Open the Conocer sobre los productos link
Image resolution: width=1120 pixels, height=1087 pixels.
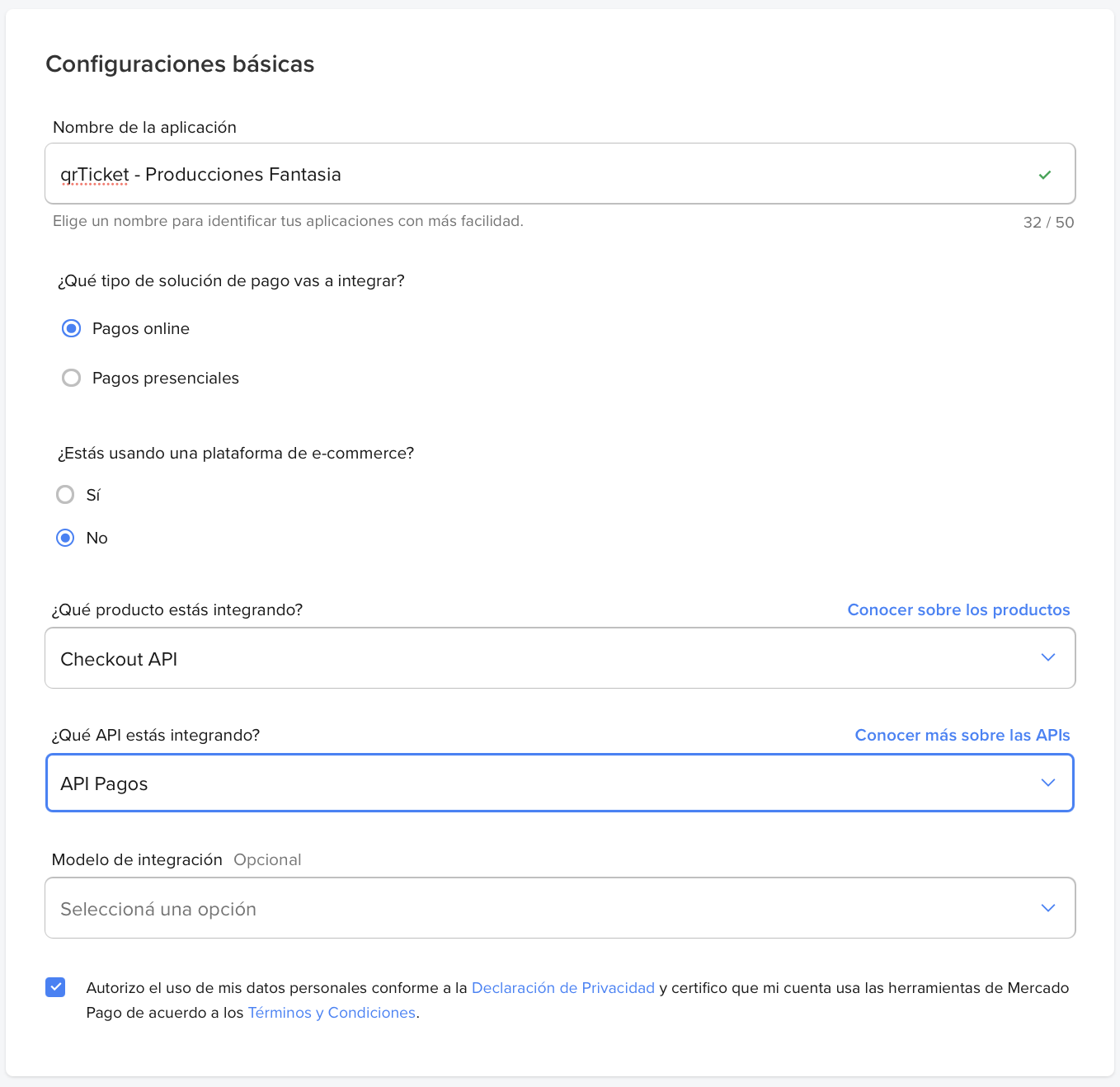[x=958, y=609]
